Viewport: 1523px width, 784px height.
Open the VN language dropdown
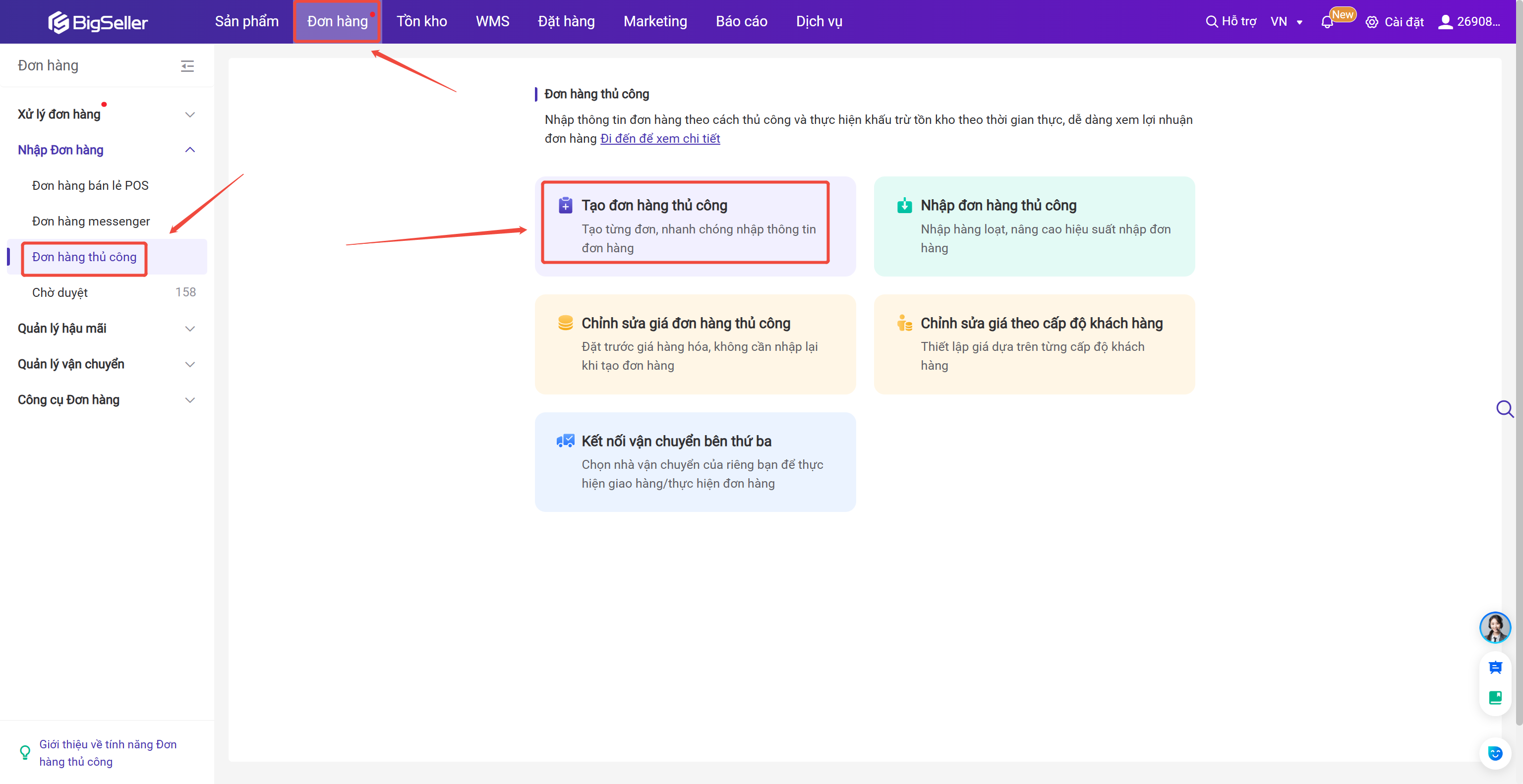tap(1286, 22)
